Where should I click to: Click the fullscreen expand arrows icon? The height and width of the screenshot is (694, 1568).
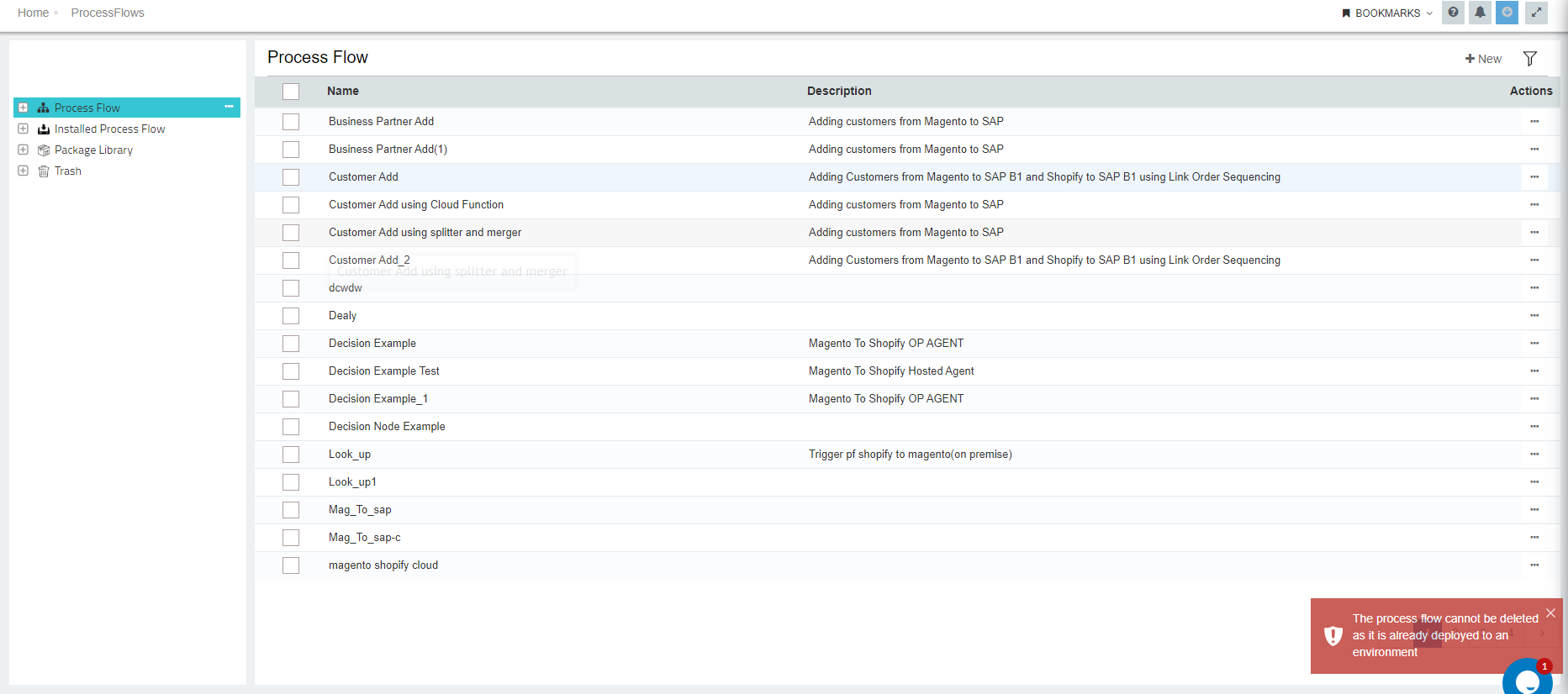tap(1536, 13)
